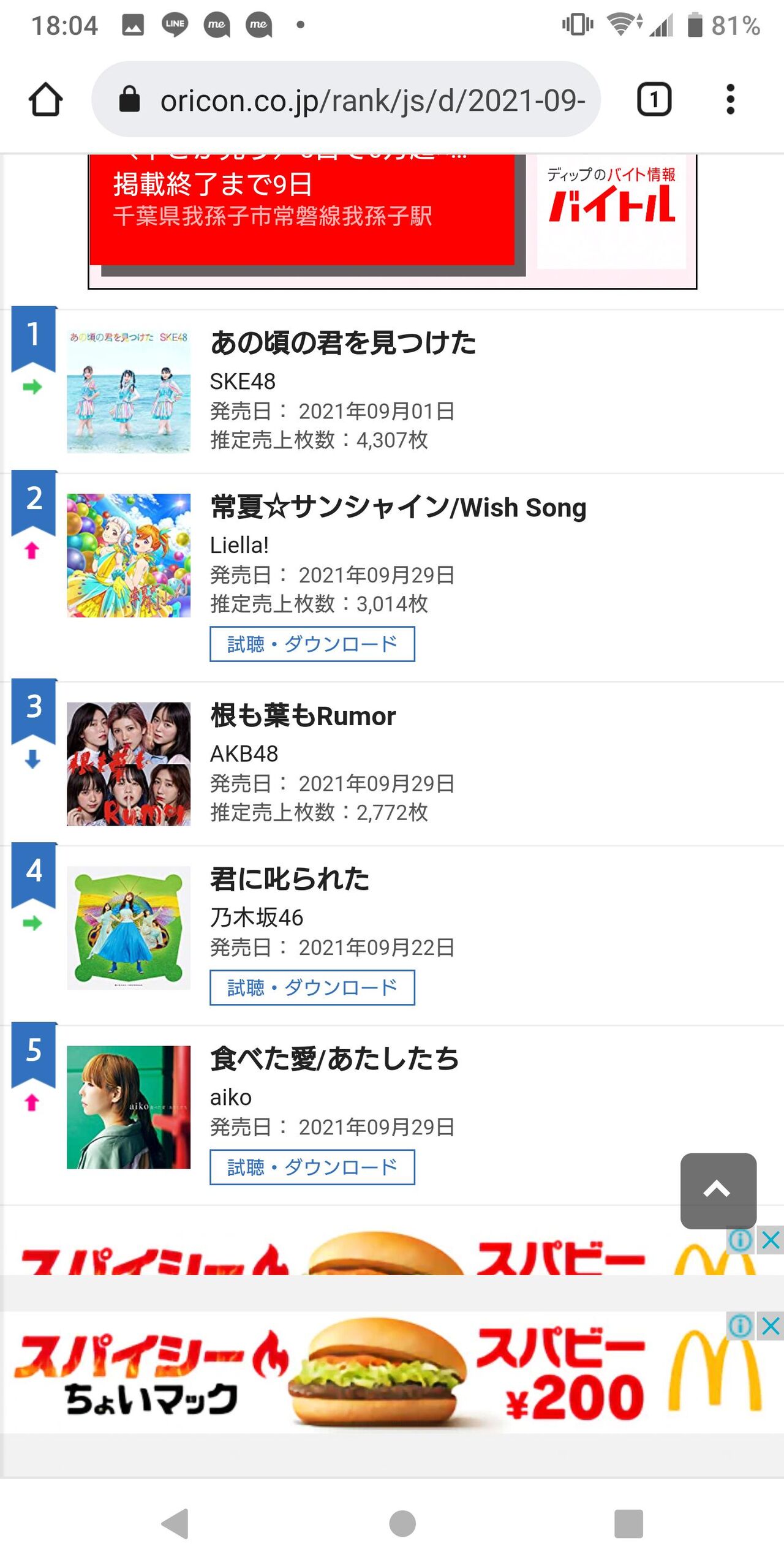The image size is (784, 1568).
Task: Open the tab switcher showing 1 tab
Action: tap(654, 99)
